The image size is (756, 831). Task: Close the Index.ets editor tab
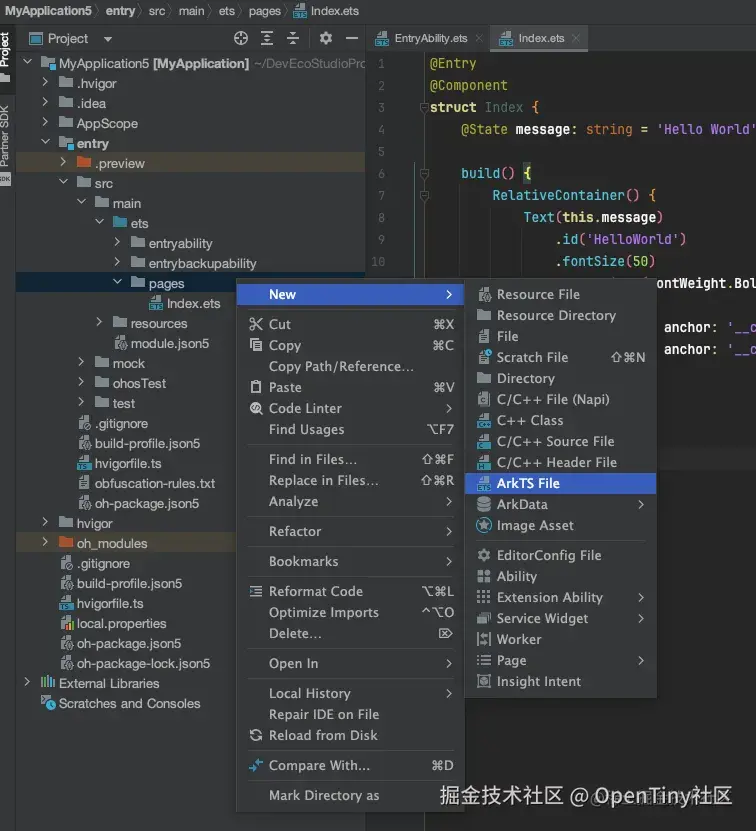[576, 38]
